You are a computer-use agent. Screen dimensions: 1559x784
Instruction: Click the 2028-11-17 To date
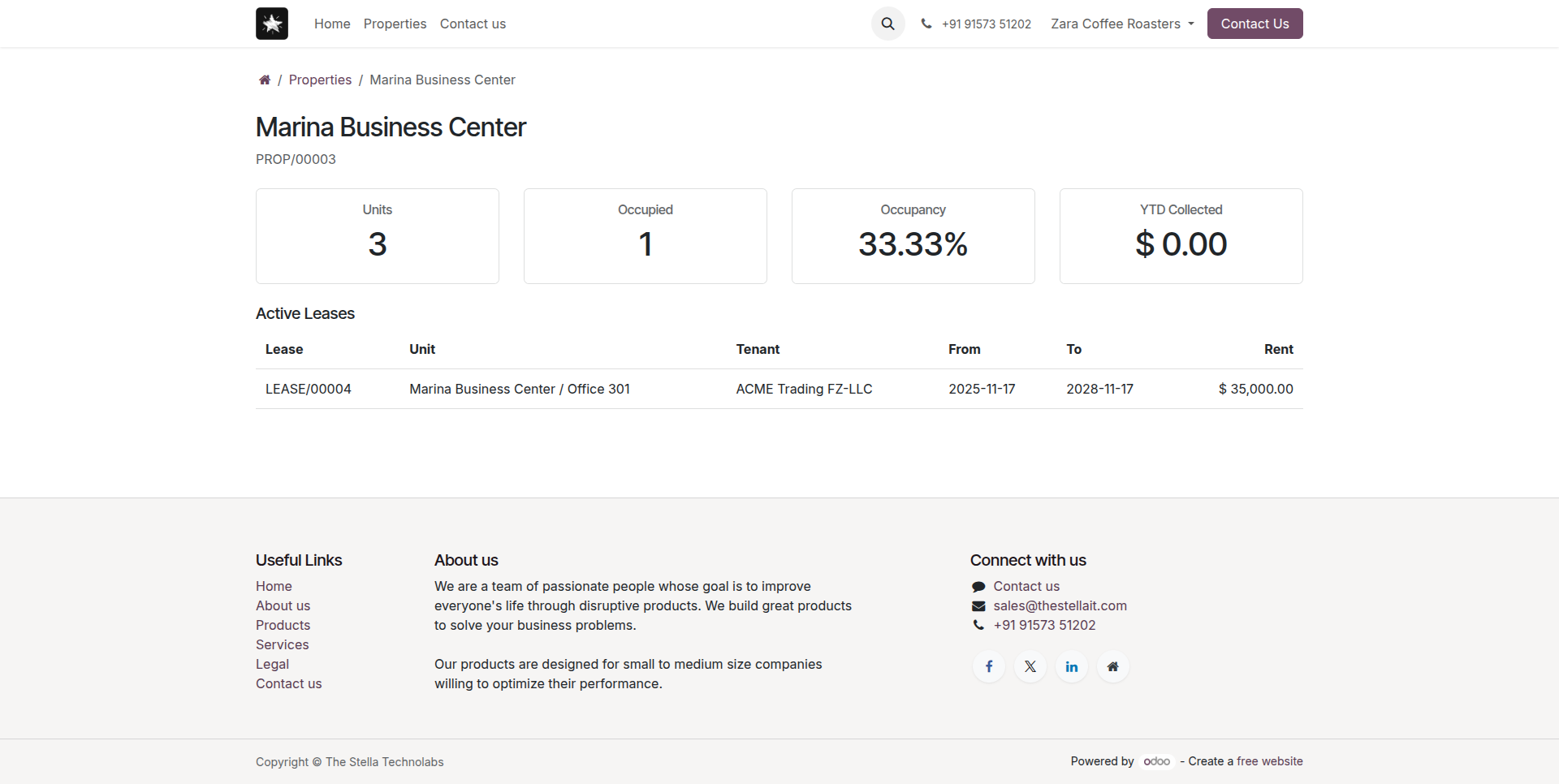tap(1099, 389)
